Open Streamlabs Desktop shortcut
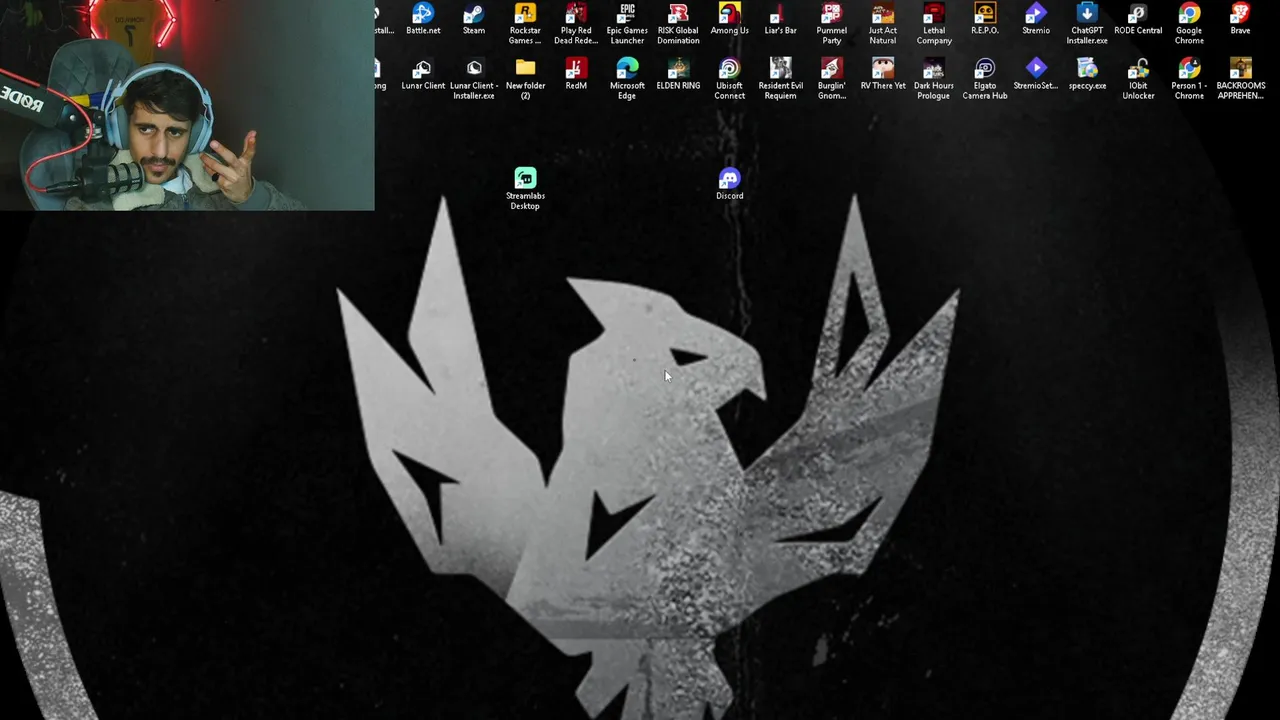 (525, 188)
